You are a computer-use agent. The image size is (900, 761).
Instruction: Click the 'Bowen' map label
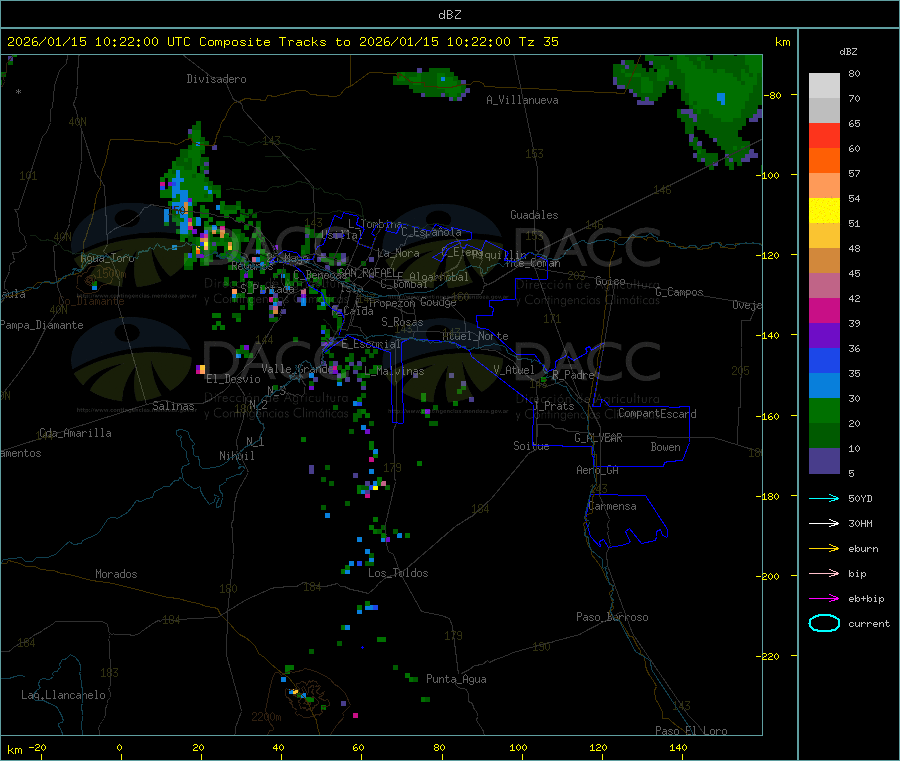click(665, 447)
